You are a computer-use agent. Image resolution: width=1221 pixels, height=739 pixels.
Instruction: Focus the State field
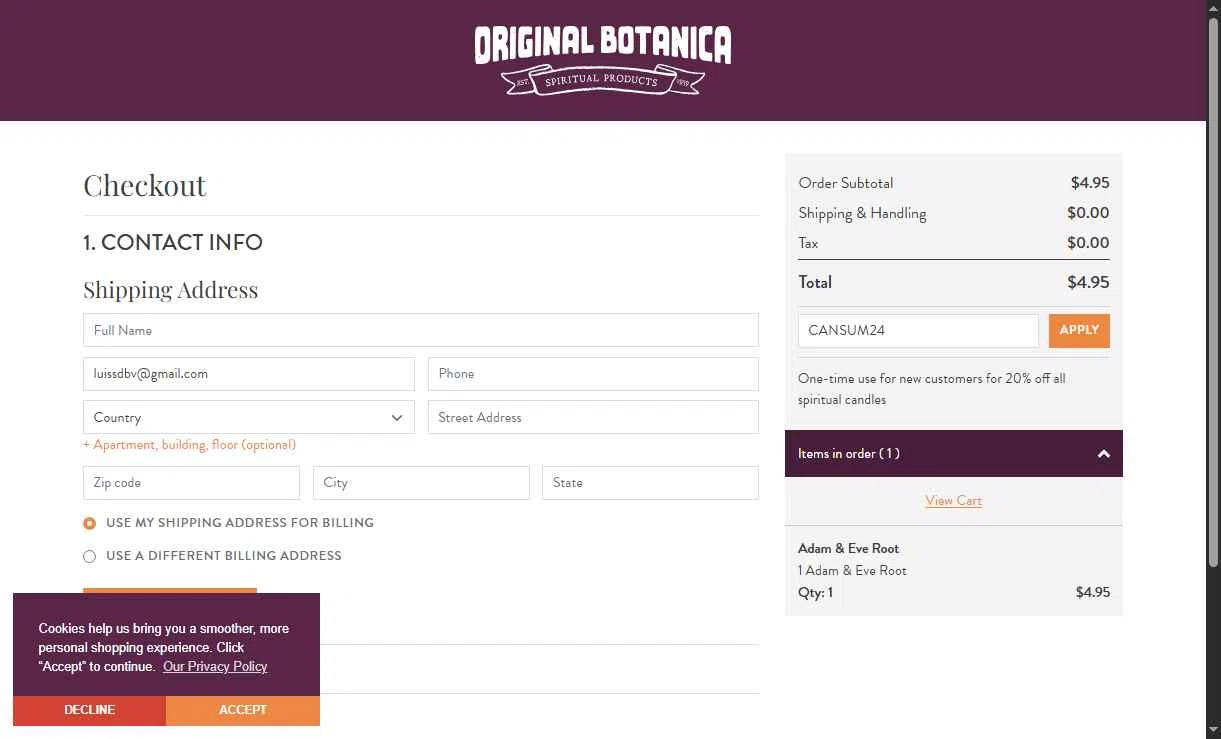tap(650, 483)
